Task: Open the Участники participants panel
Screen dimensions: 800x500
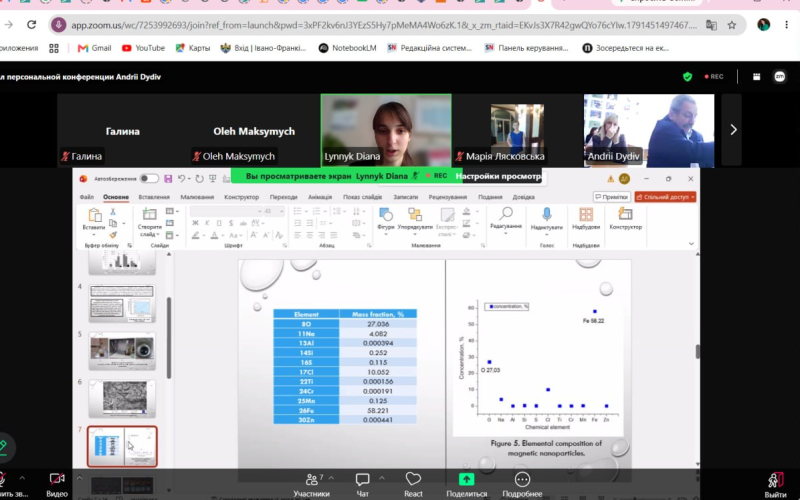Action: pyautogui.click(x=311, y=484)
